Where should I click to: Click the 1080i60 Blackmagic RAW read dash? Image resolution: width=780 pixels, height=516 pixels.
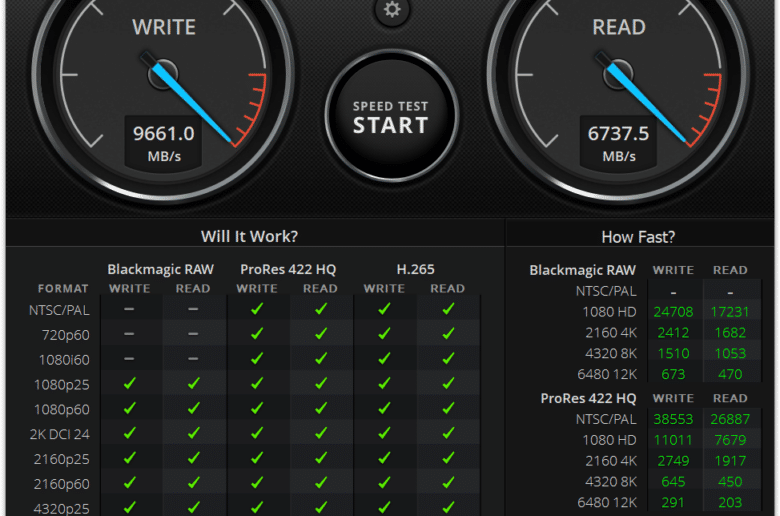click(x=193, y=358)
